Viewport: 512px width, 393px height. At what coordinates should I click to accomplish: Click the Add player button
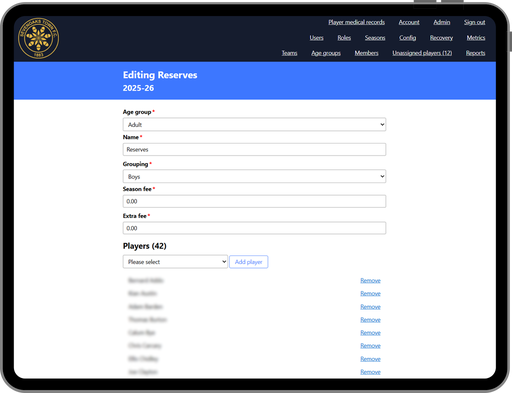[x=249, y=262]
